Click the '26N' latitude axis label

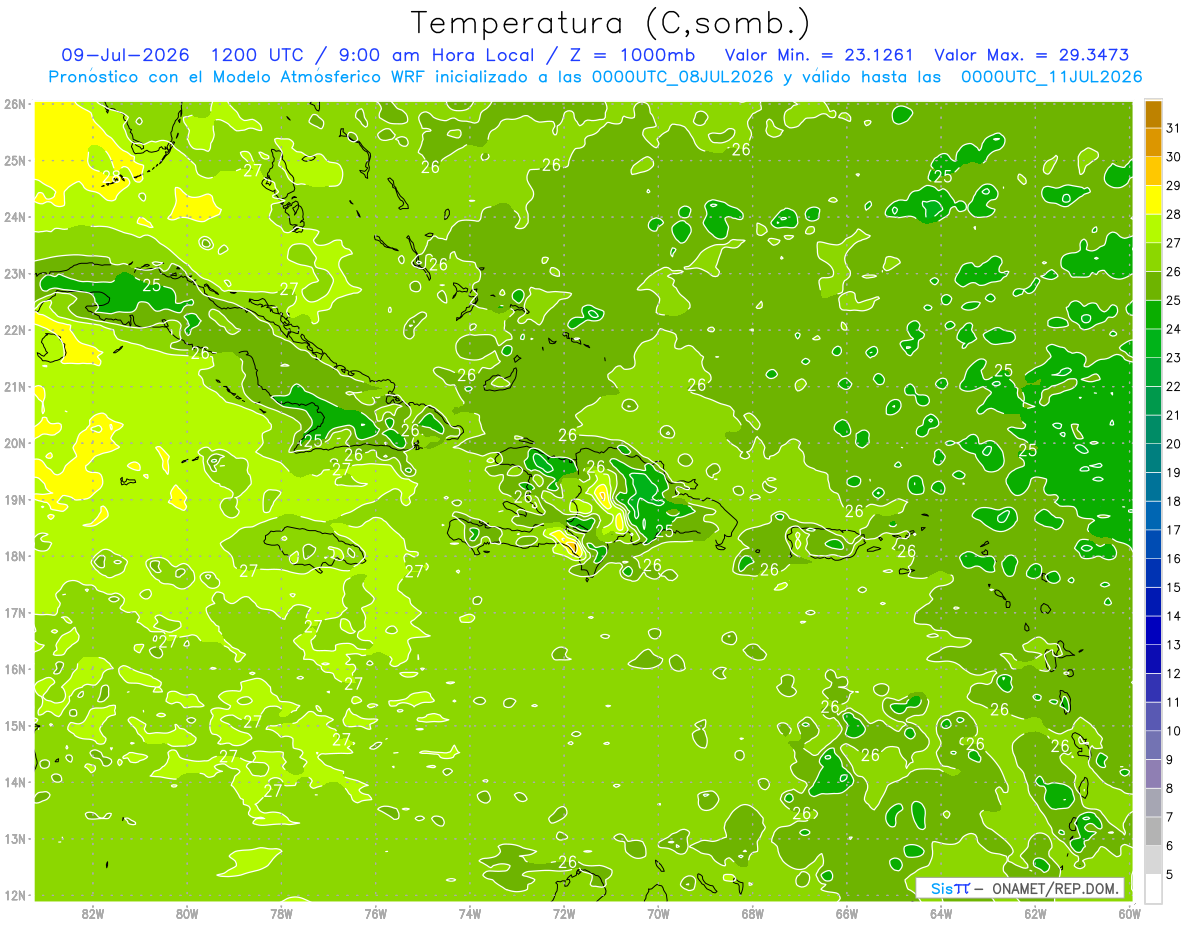coord(16,104)
